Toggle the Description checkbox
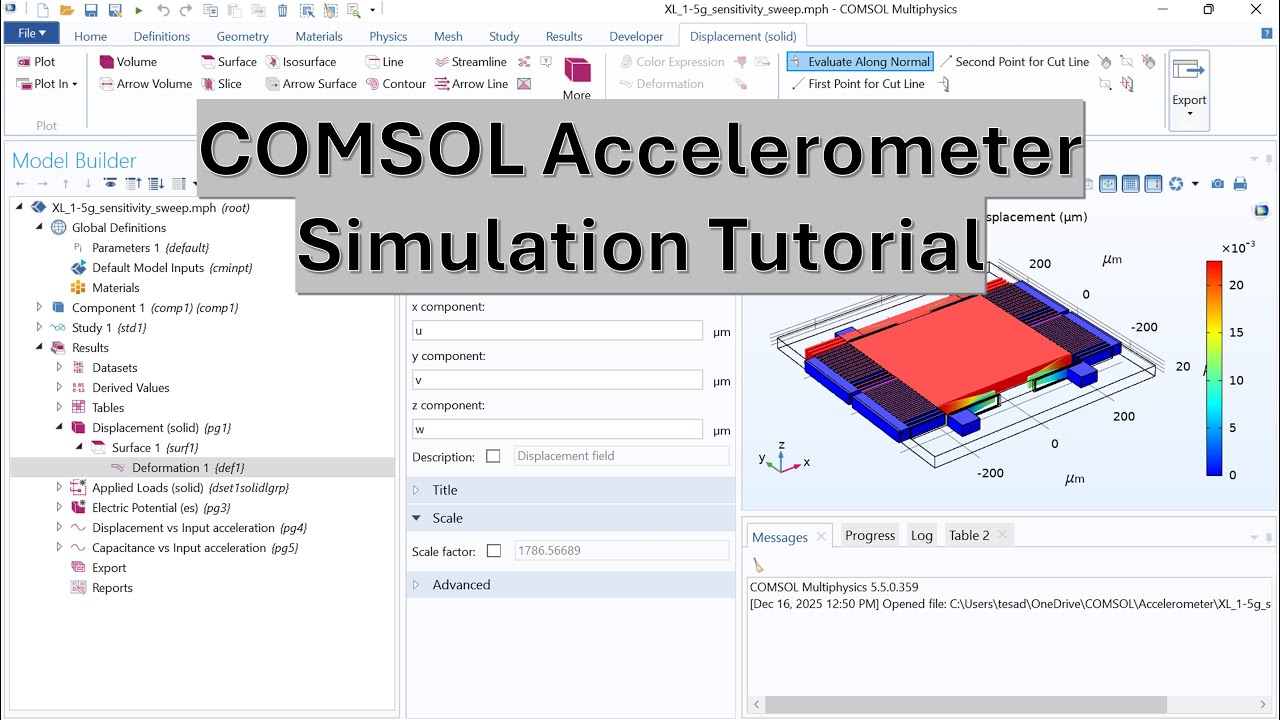 pyautogui.click(x=493, y=456)
